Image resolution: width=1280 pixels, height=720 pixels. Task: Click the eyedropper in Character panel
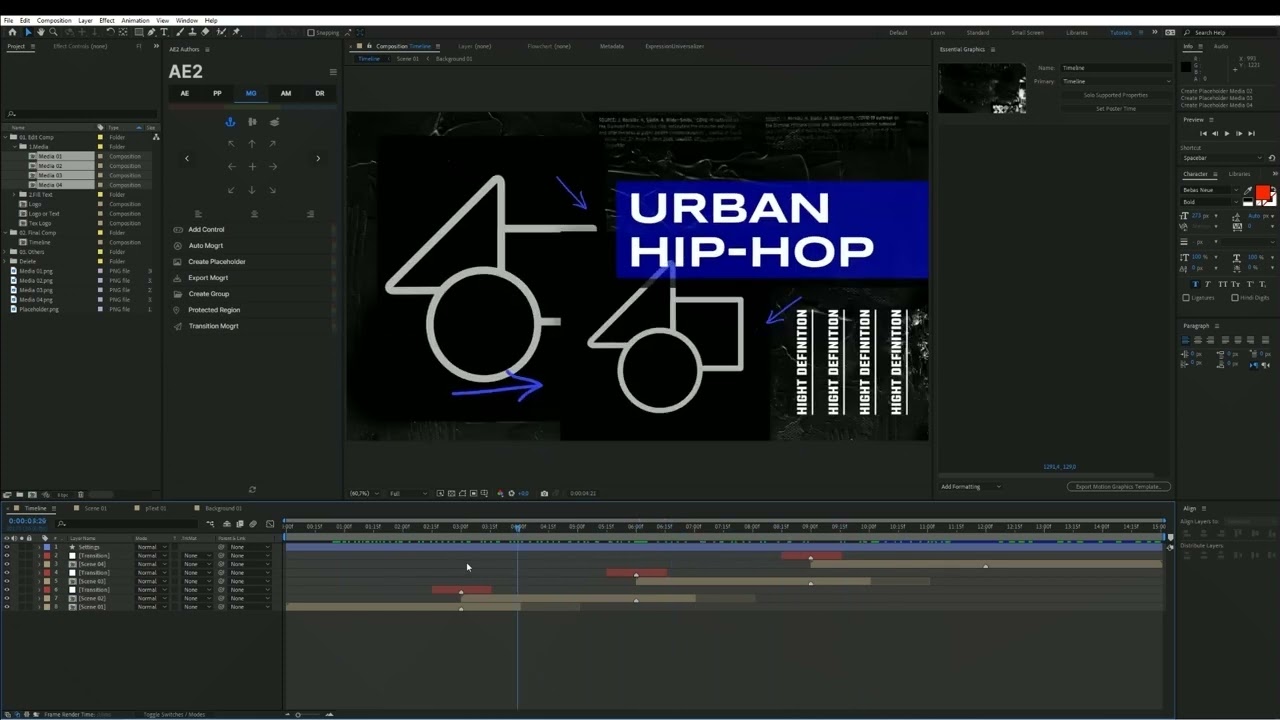tap(1247, 190)
